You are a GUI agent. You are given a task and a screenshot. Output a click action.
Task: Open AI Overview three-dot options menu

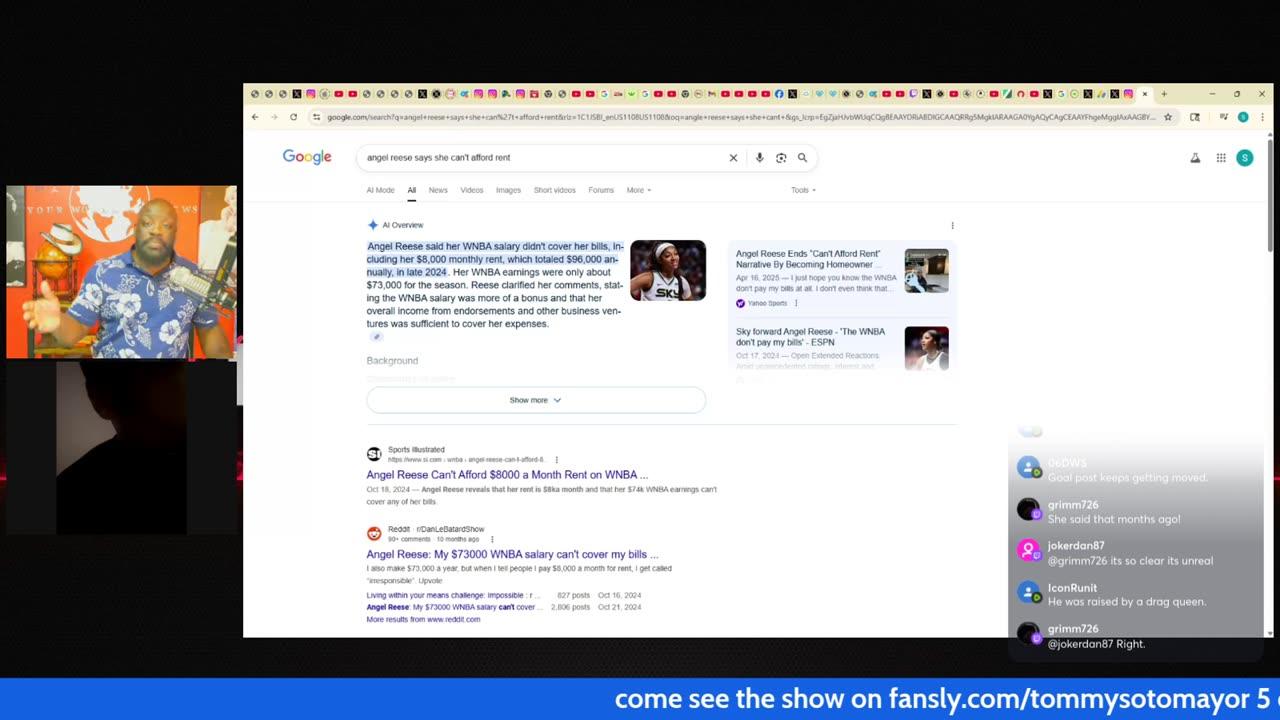click(952, 225)
